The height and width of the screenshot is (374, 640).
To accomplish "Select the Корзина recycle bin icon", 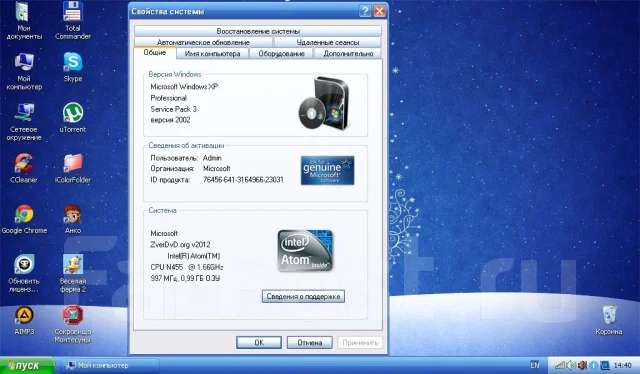I will 609,321.
